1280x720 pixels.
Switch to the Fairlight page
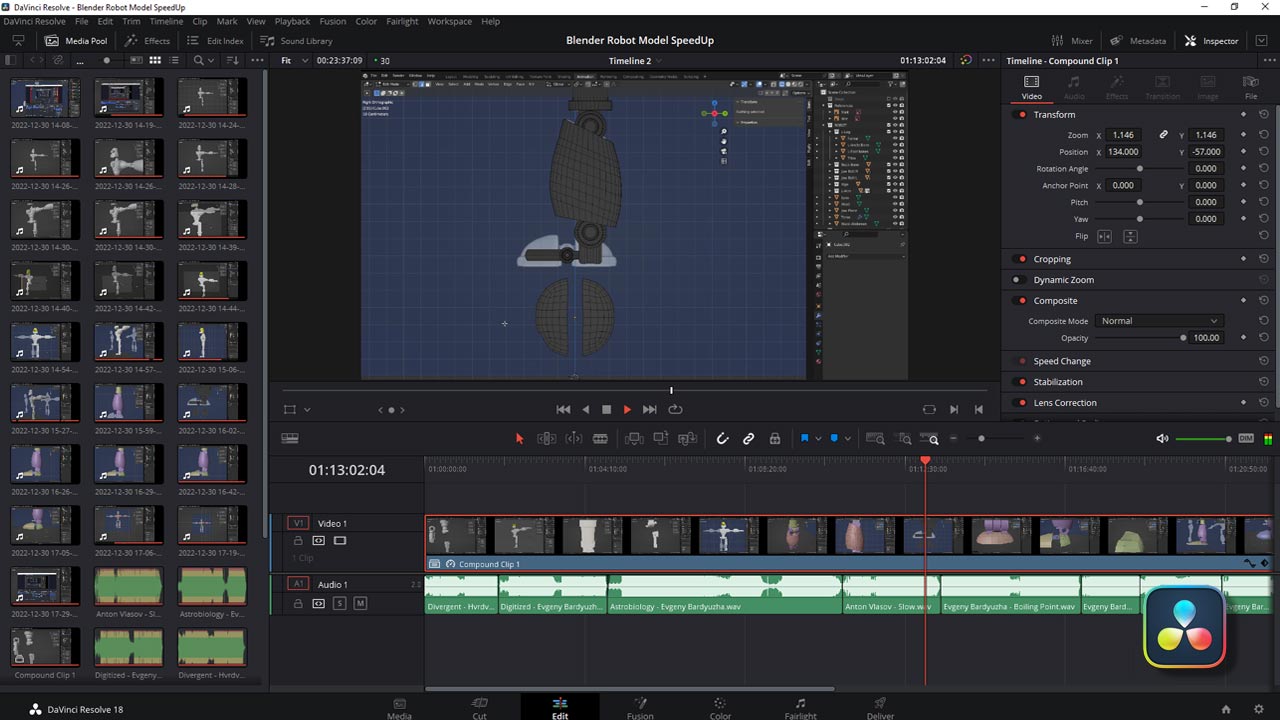click(800, 708)
